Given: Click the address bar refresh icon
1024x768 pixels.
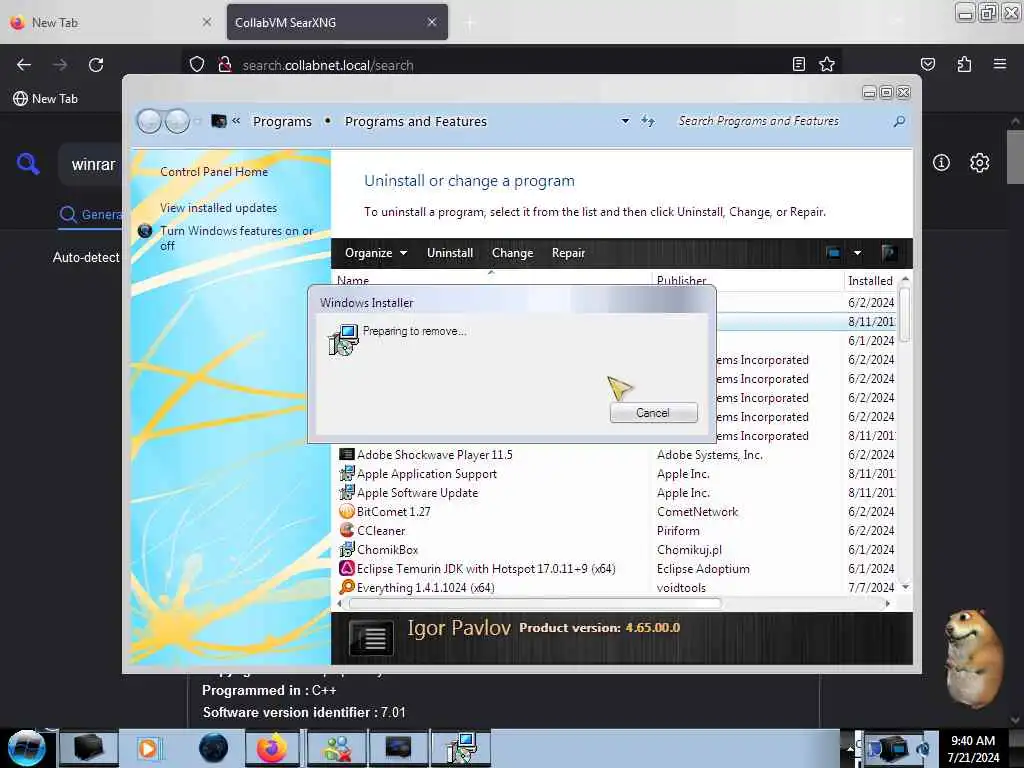Looking at the screenshot, I should (x=647, y=121).
